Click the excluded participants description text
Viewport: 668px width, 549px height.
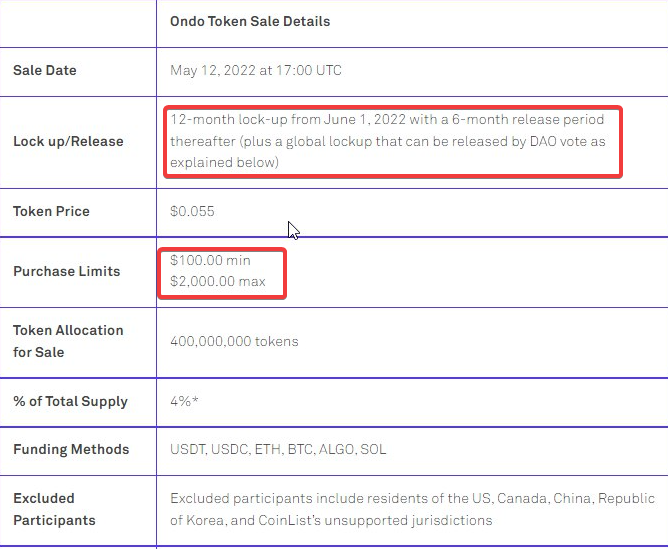coord(412,509)
